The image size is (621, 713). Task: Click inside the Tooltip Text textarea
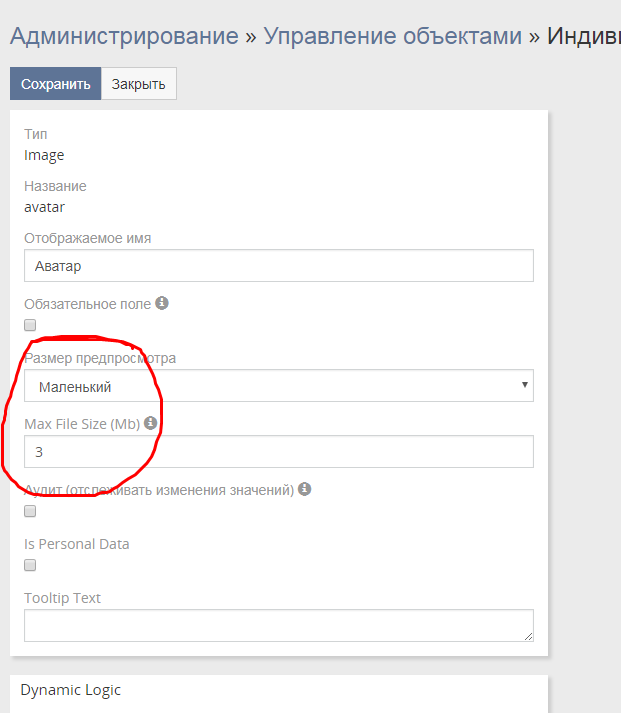278,625
